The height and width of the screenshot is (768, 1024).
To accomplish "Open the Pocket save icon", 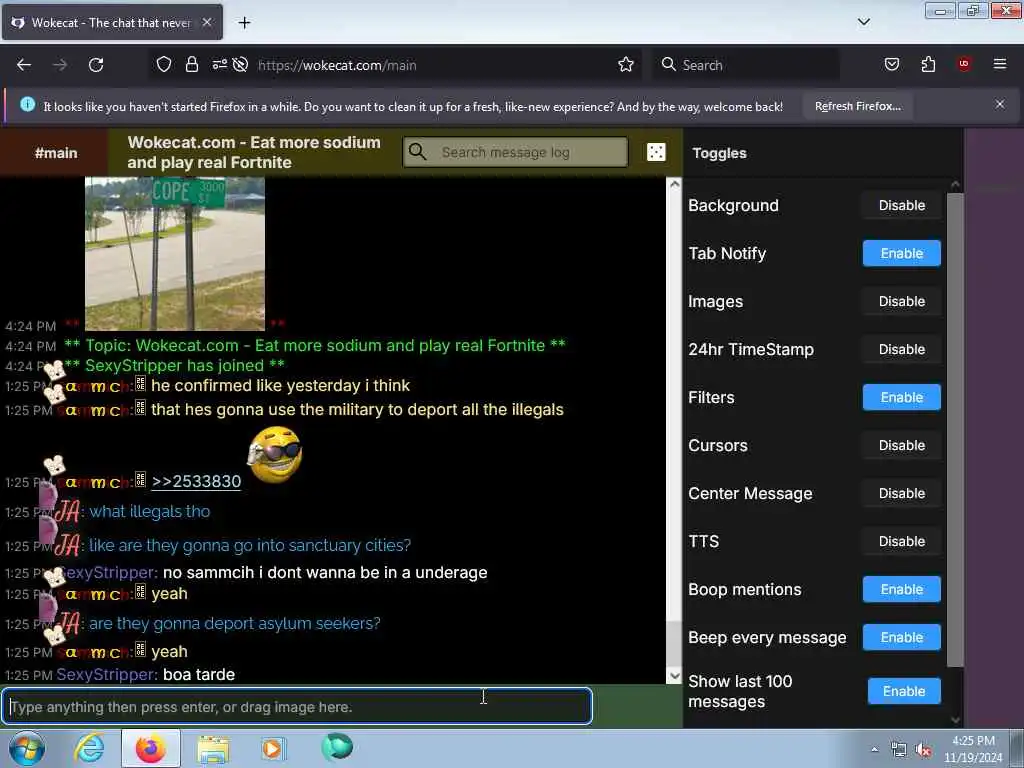I will [x=891, y=64].
